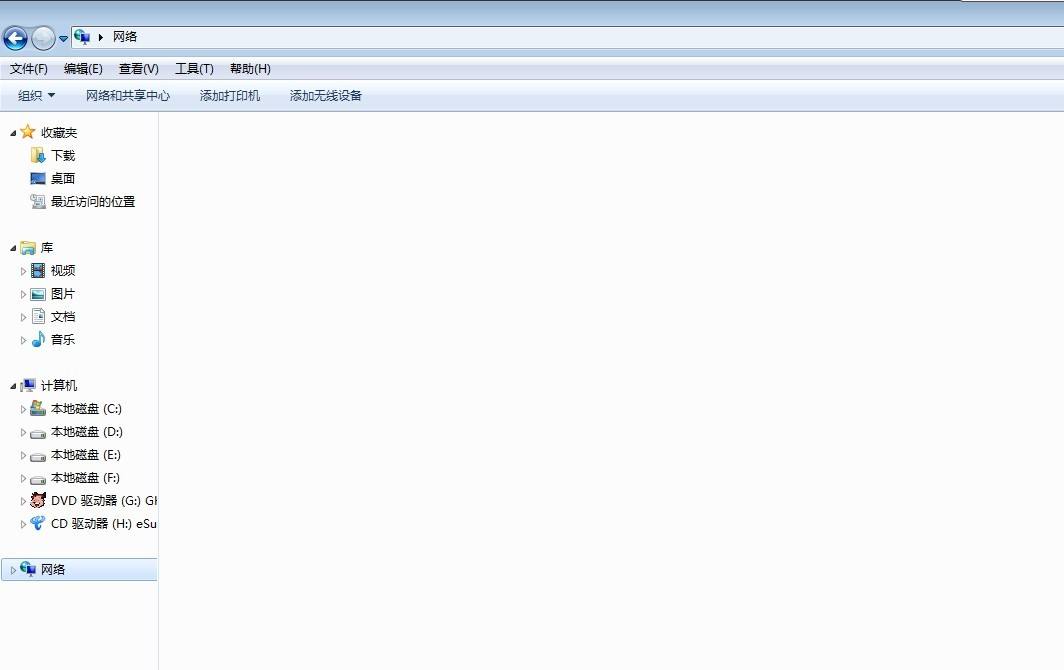The width and height of the screenshot is (1064, 670).
Task: Select the 图片 library
Action: [x=63, y=294]
